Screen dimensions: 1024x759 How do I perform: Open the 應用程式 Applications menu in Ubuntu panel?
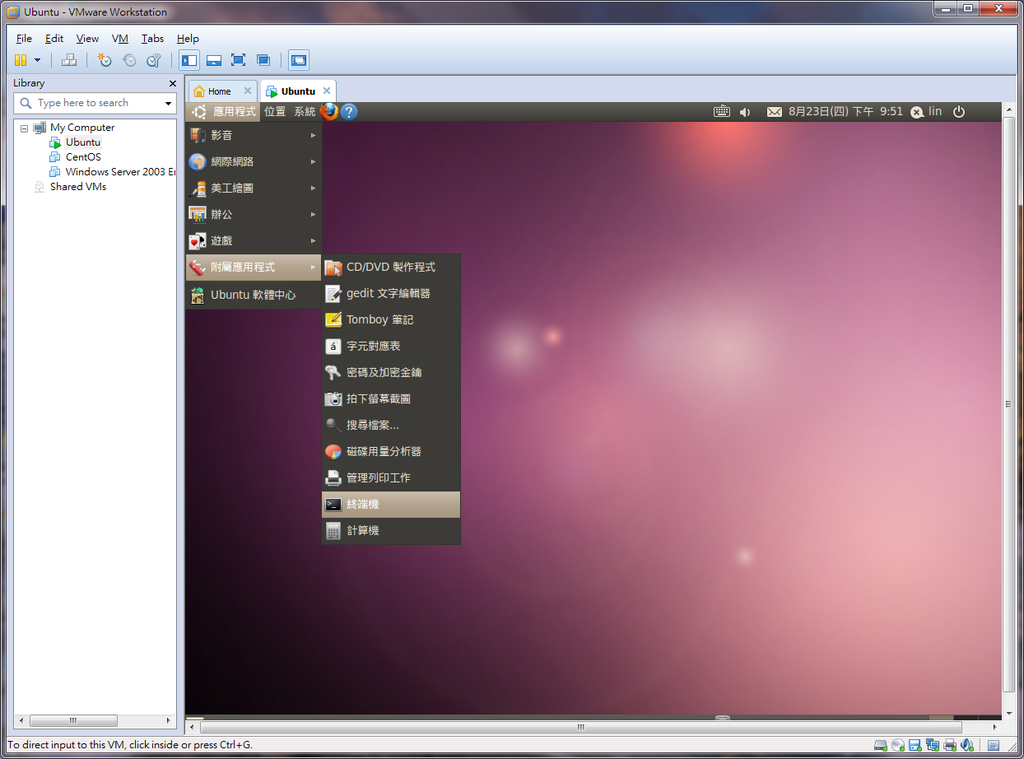pos(225,112)
